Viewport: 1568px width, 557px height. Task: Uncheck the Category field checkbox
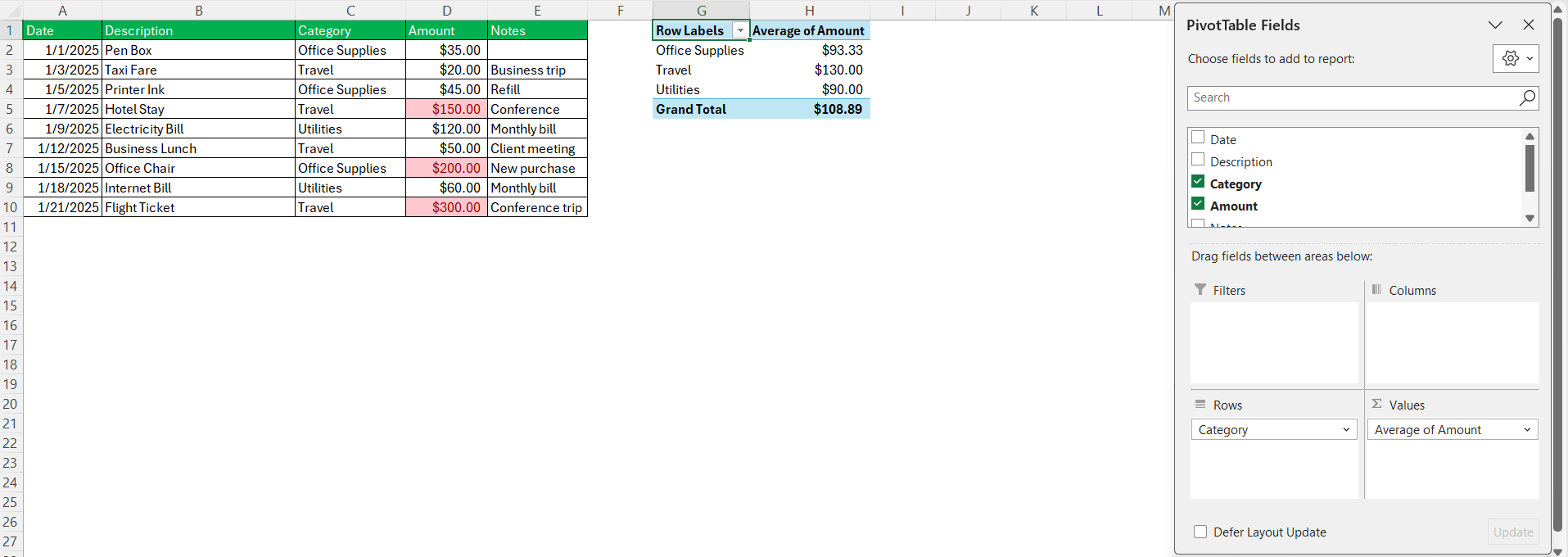click(1198, 182)
